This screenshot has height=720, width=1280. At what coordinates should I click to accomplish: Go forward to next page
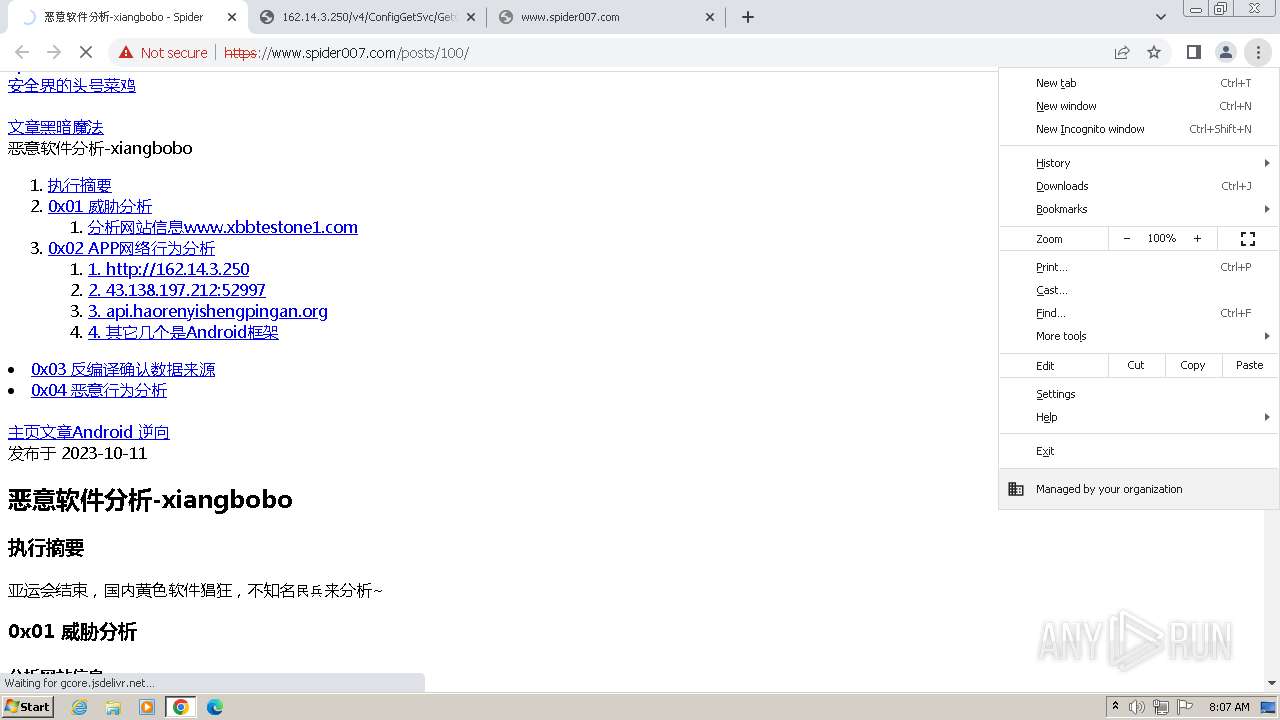(x=54, y=52)
